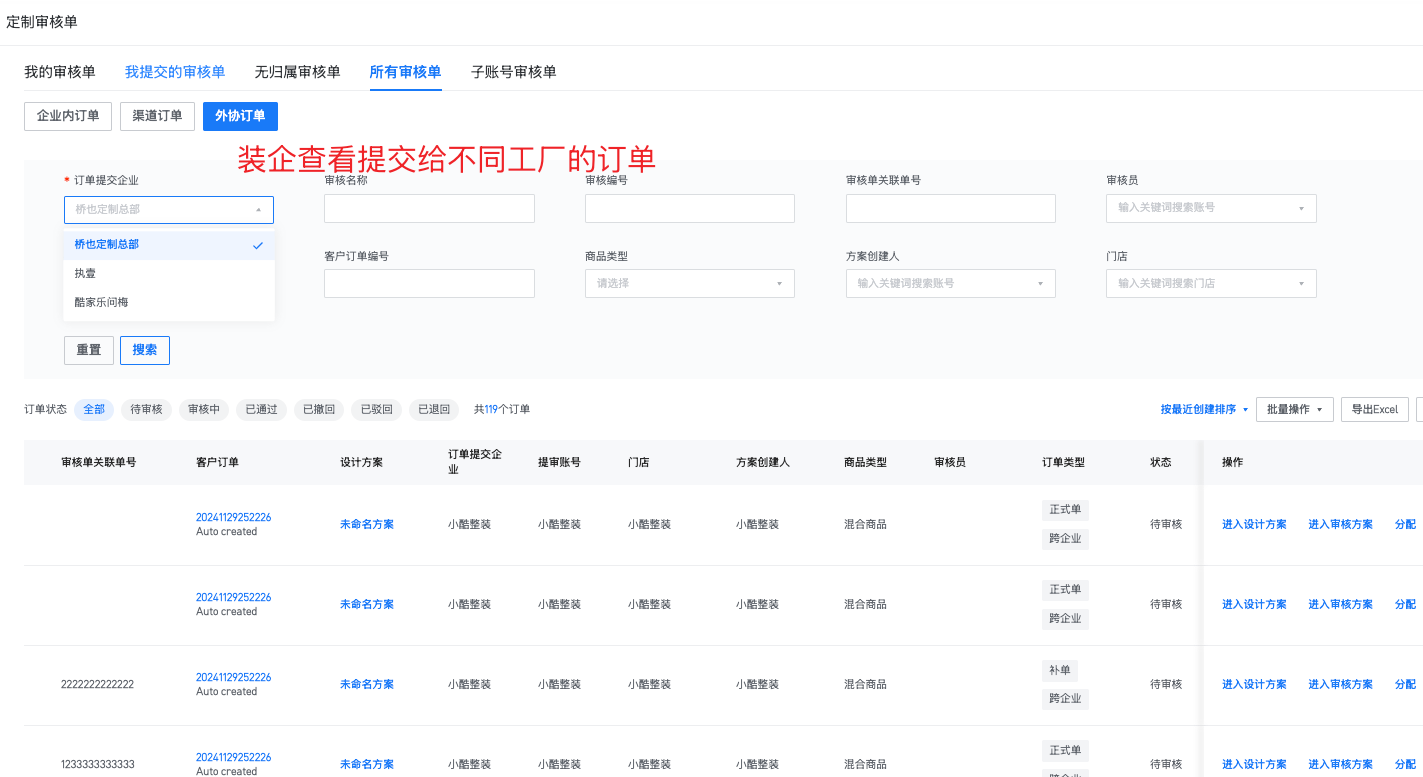Open the 子账号审核单 tab

[x=514, y=72]
